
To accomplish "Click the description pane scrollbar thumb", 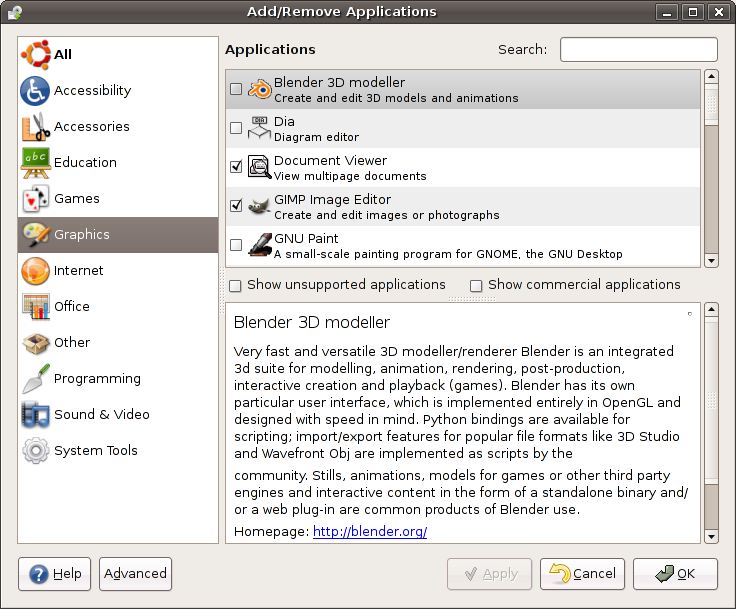I will [712, 401].
